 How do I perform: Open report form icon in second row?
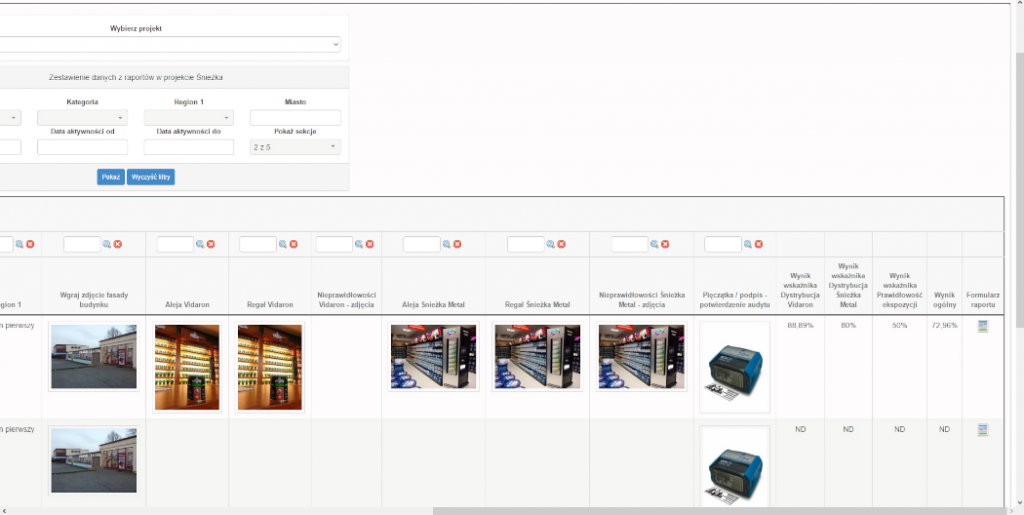click(982, 430)
